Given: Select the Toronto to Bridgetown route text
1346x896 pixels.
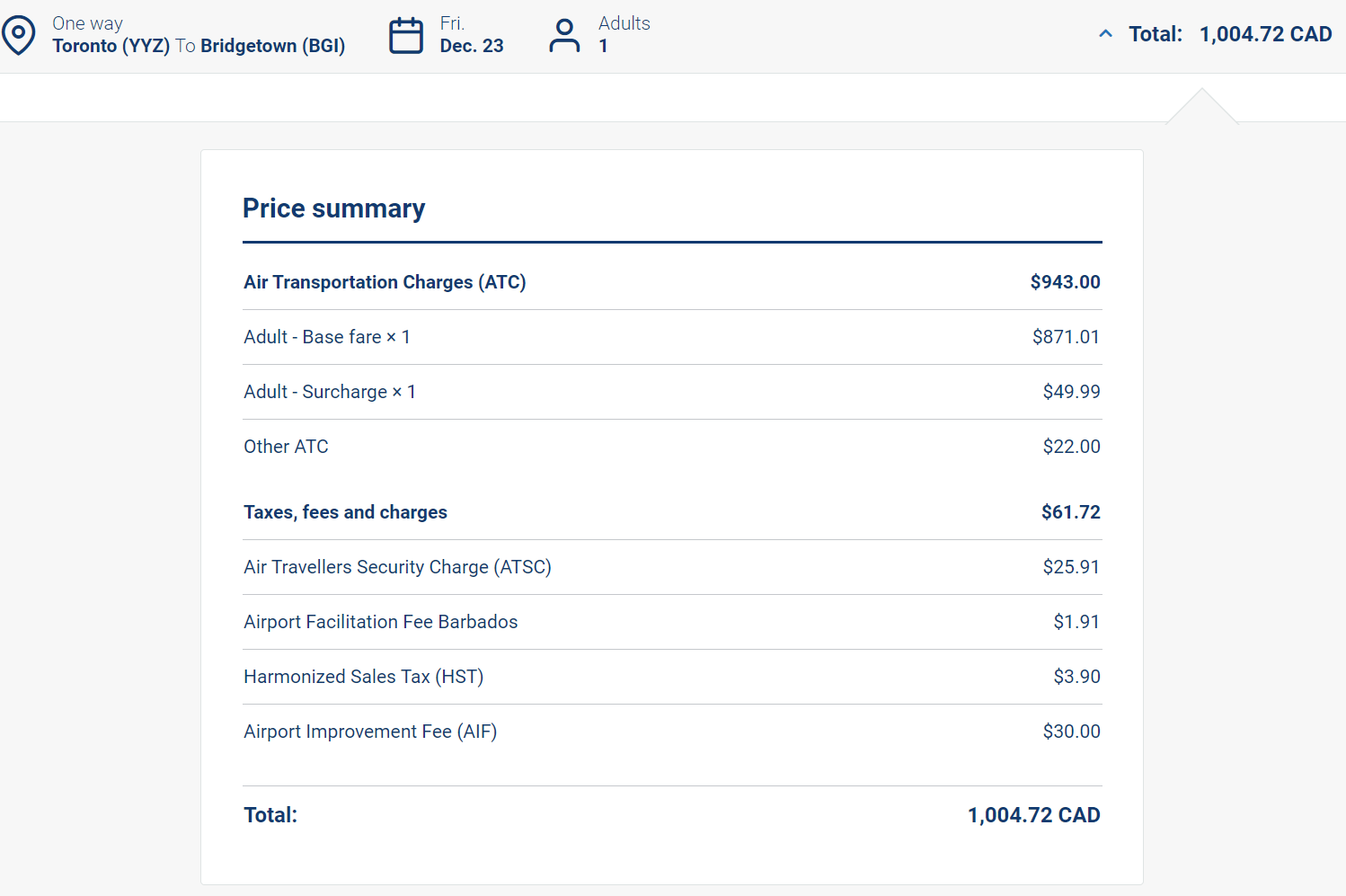Looking at the screenshot, I should (199, 46).
